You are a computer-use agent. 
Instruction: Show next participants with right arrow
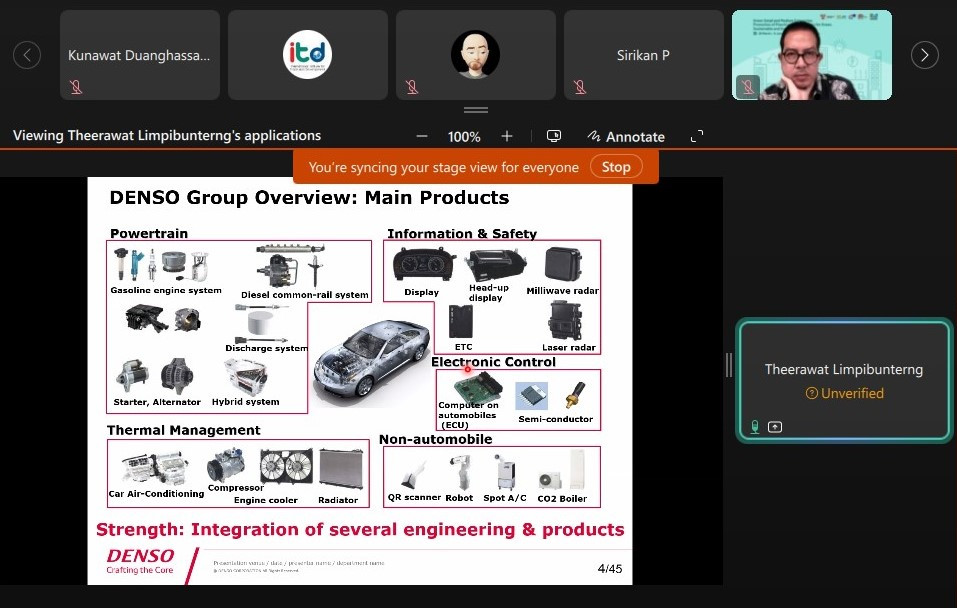pyautogui.click(x=925, y=55)
